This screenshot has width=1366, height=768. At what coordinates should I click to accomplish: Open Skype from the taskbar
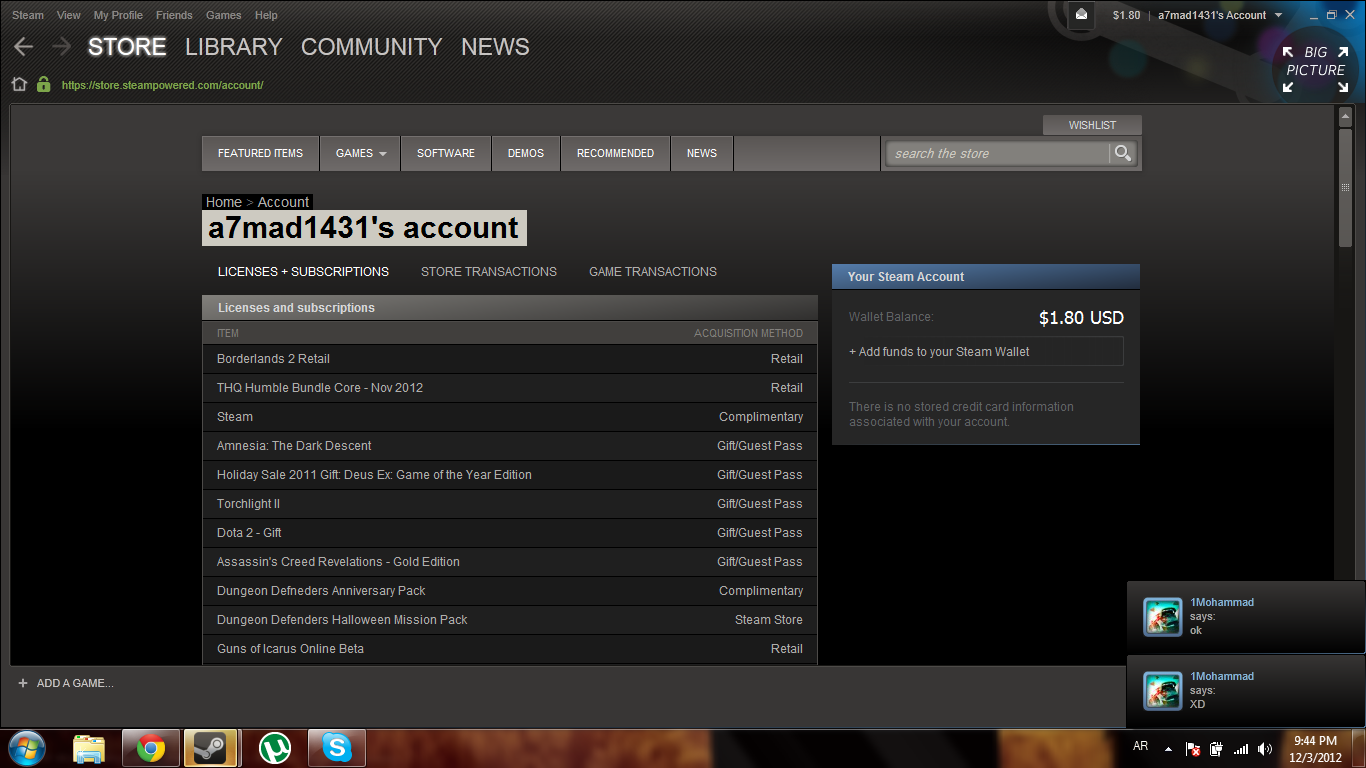pos(337,748)
